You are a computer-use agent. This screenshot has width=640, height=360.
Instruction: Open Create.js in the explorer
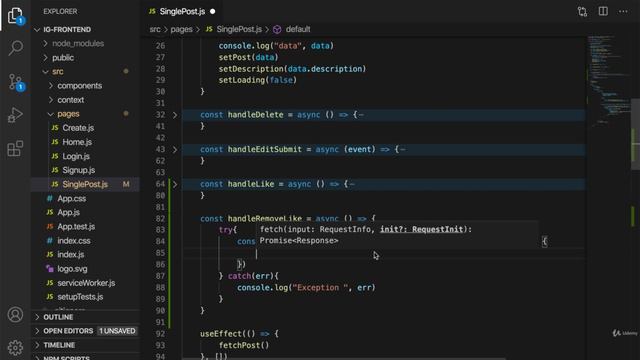pyautogui.click(x=78, y=128)
